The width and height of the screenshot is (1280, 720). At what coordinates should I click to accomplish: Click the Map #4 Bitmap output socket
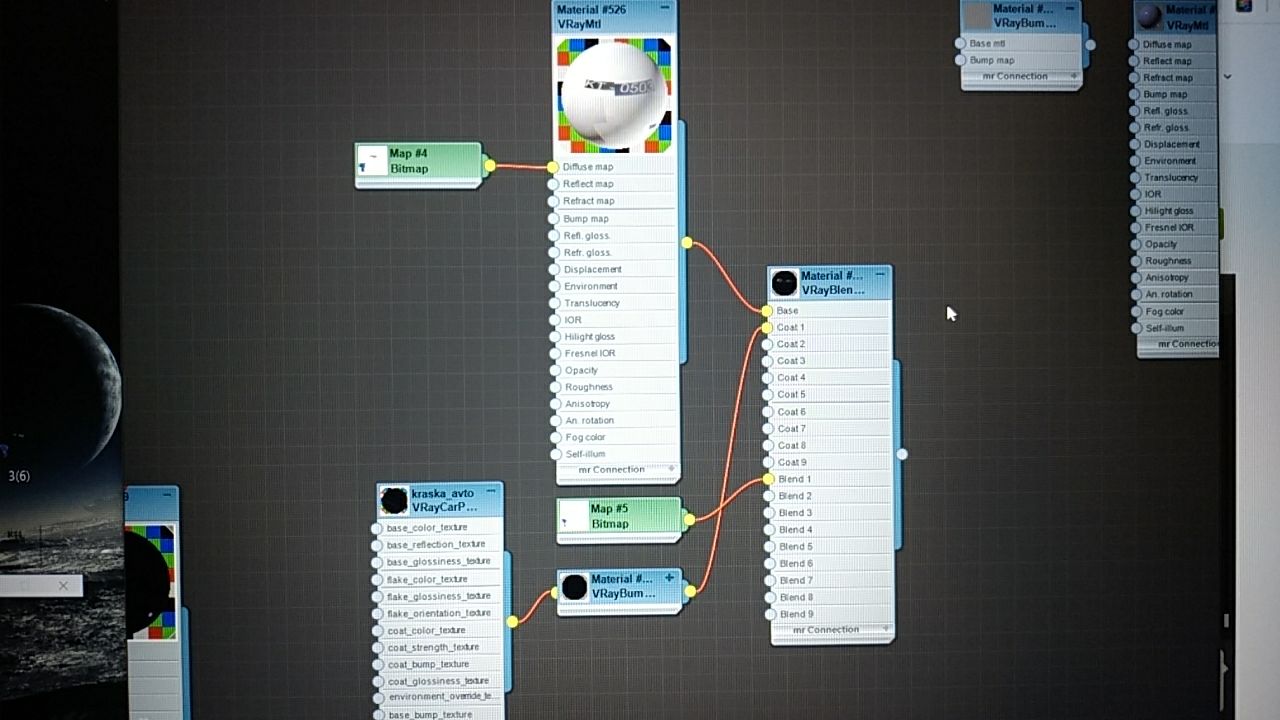tap(490, 166)
